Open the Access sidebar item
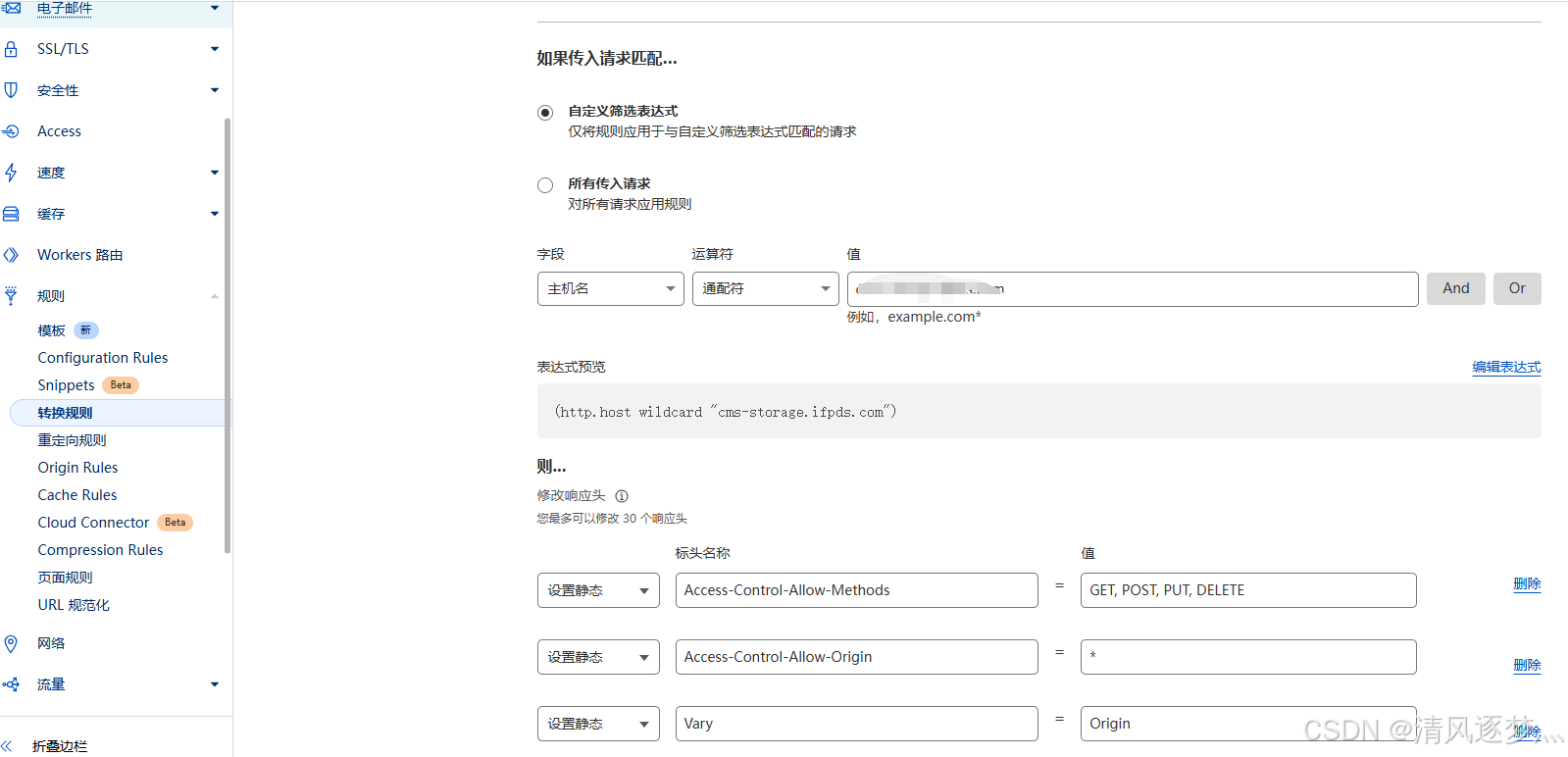This screenshot has width=1568, height=757. pos(59,131)
